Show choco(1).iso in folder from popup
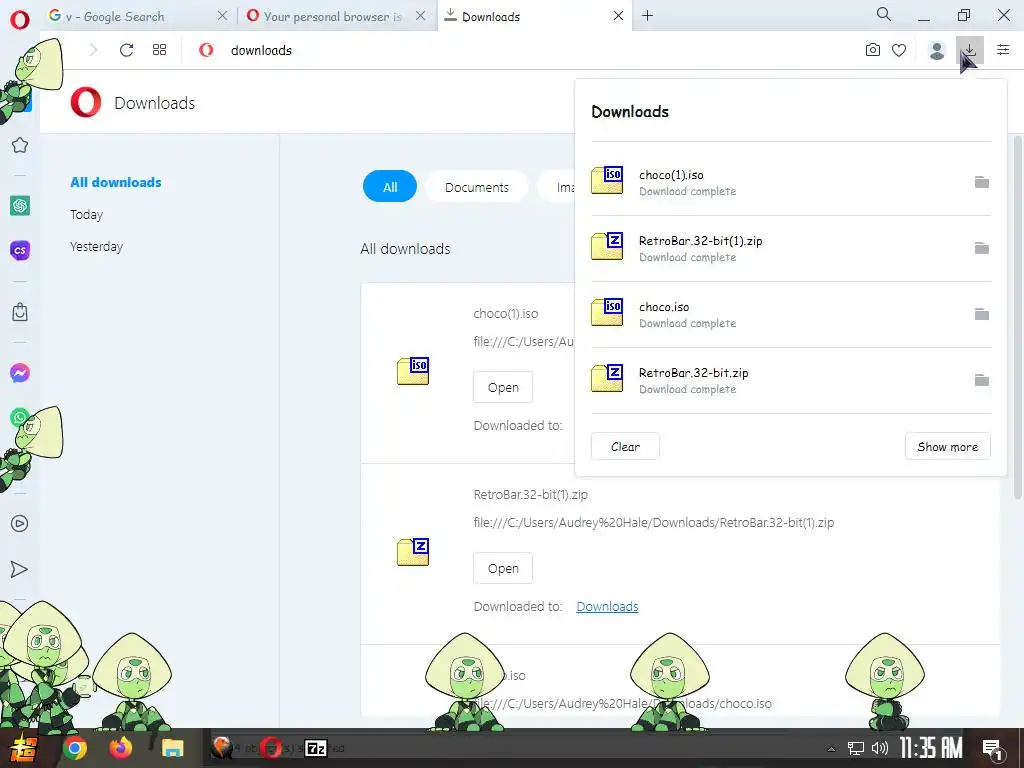 coord(982,182)
